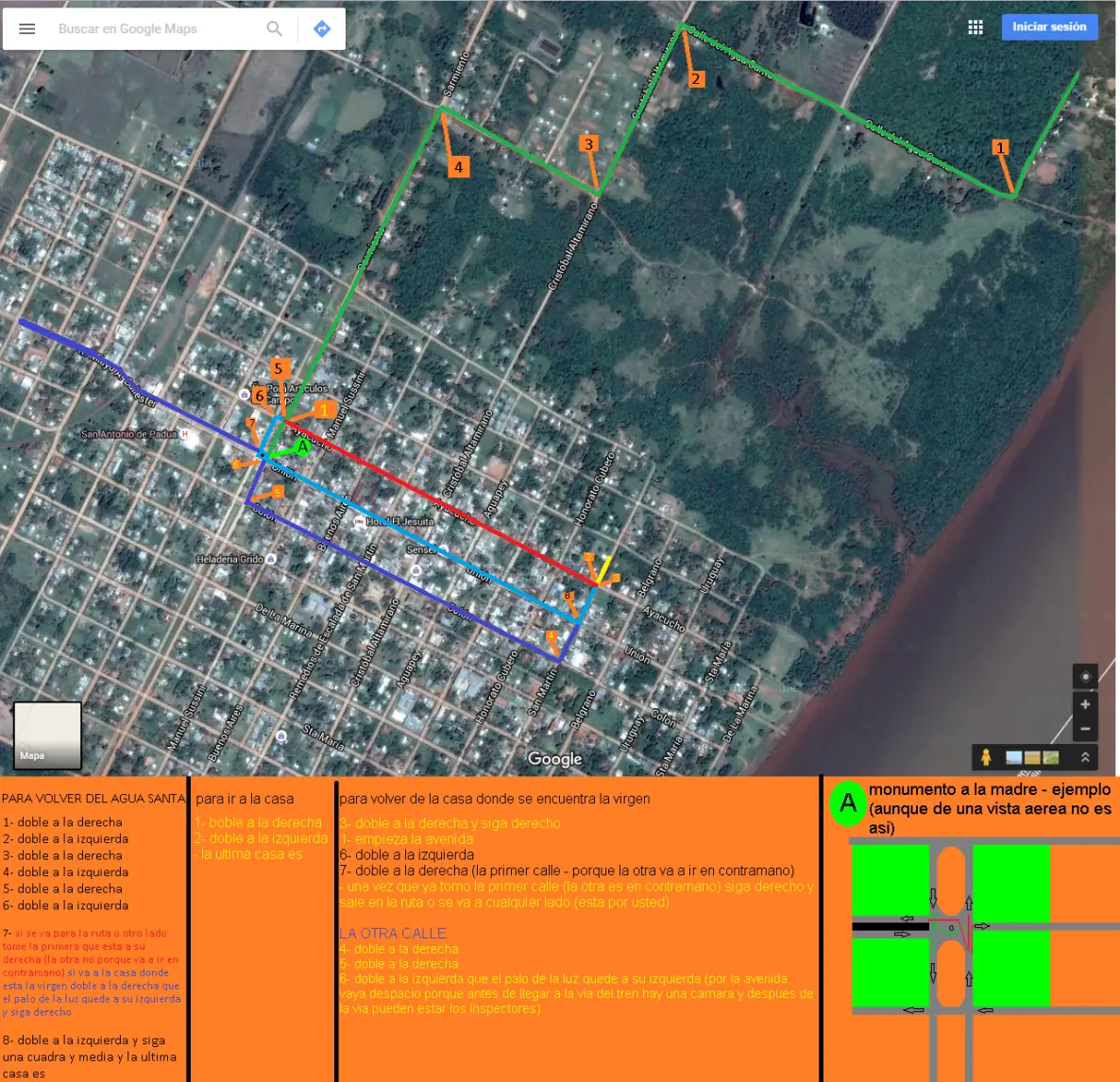The image size is (1120, 1082).
Task: Open the blue sky imagery thumbnail
Action: 1013,758
